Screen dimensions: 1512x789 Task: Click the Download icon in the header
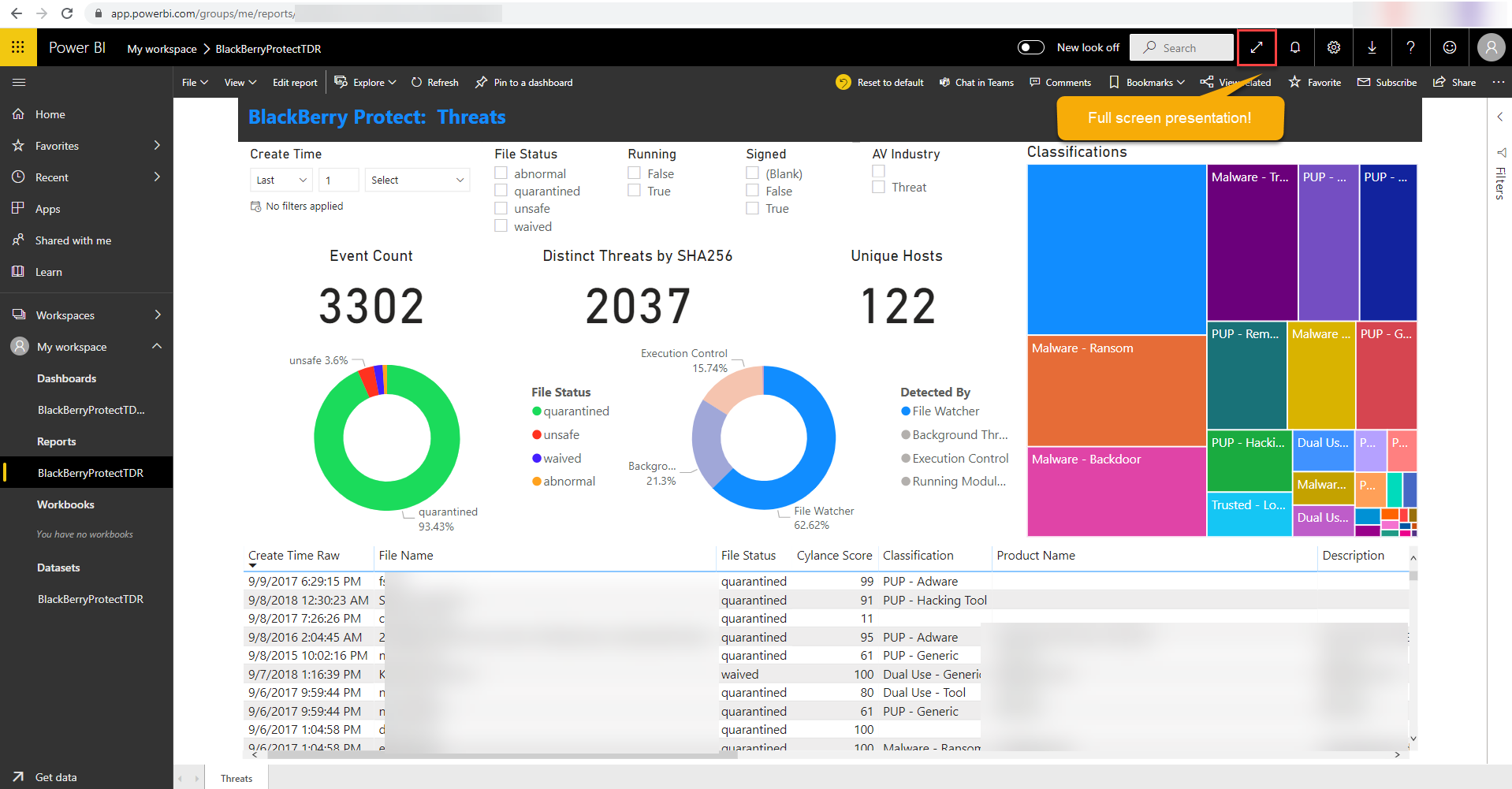(x=1372, y=47)
